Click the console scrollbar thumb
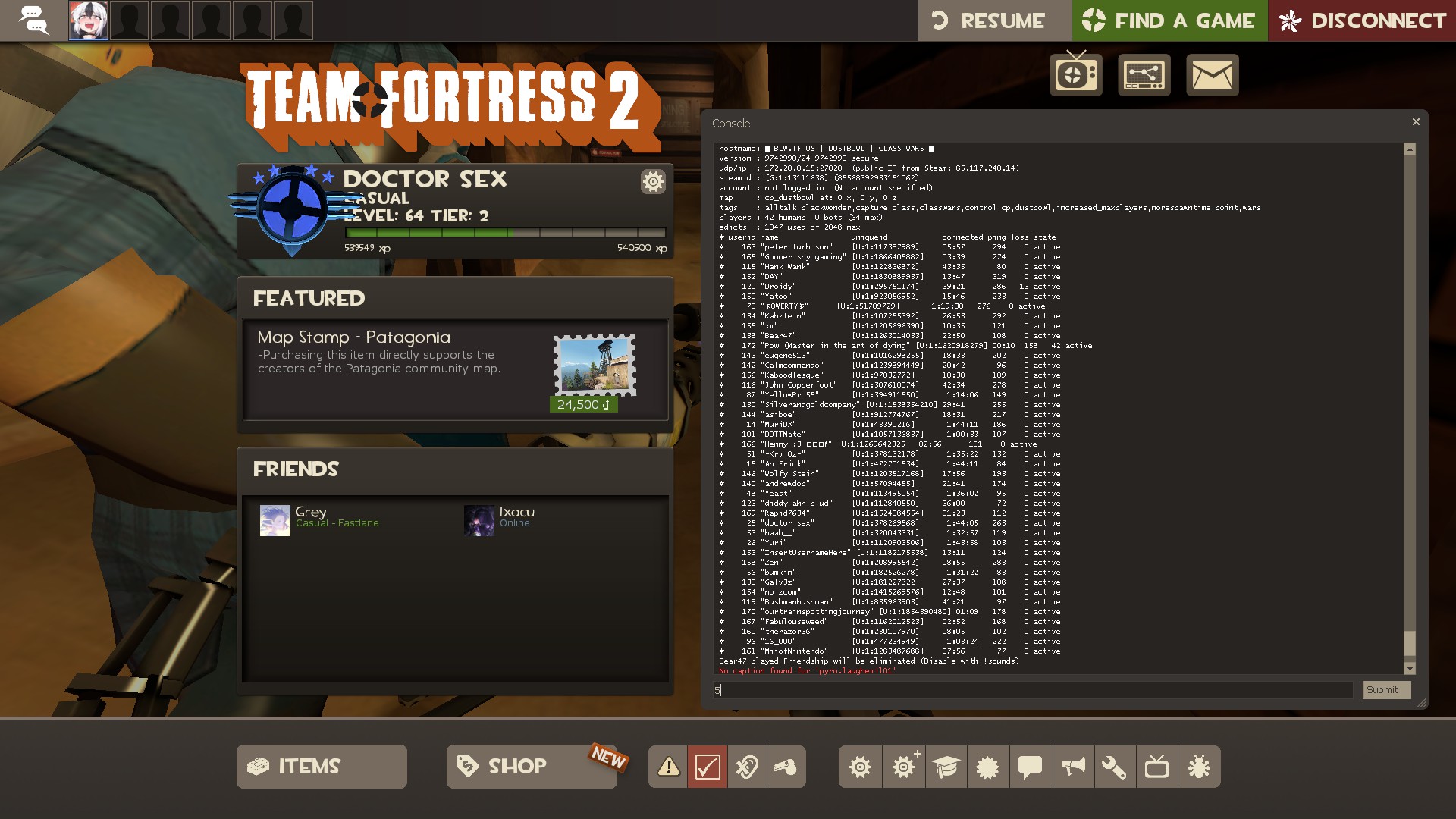 tap(1410, 643)
